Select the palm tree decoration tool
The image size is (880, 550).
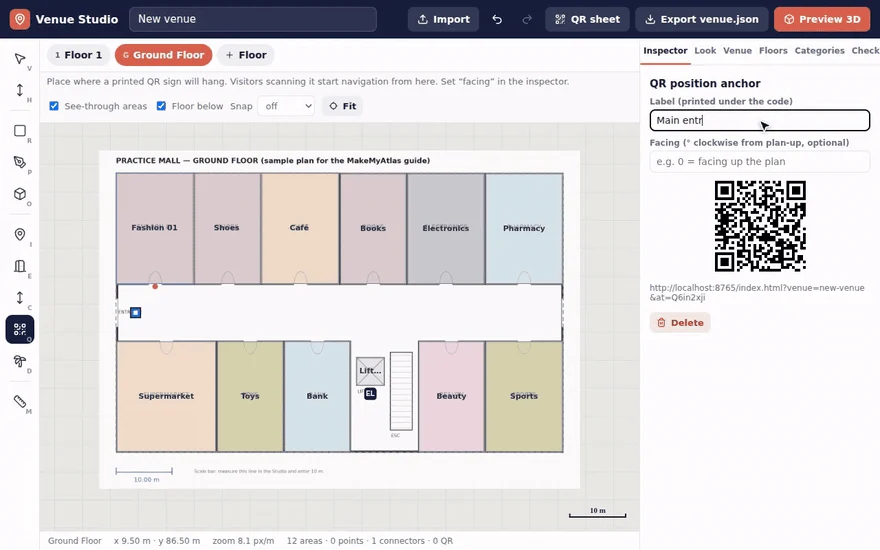click(20, 361)
